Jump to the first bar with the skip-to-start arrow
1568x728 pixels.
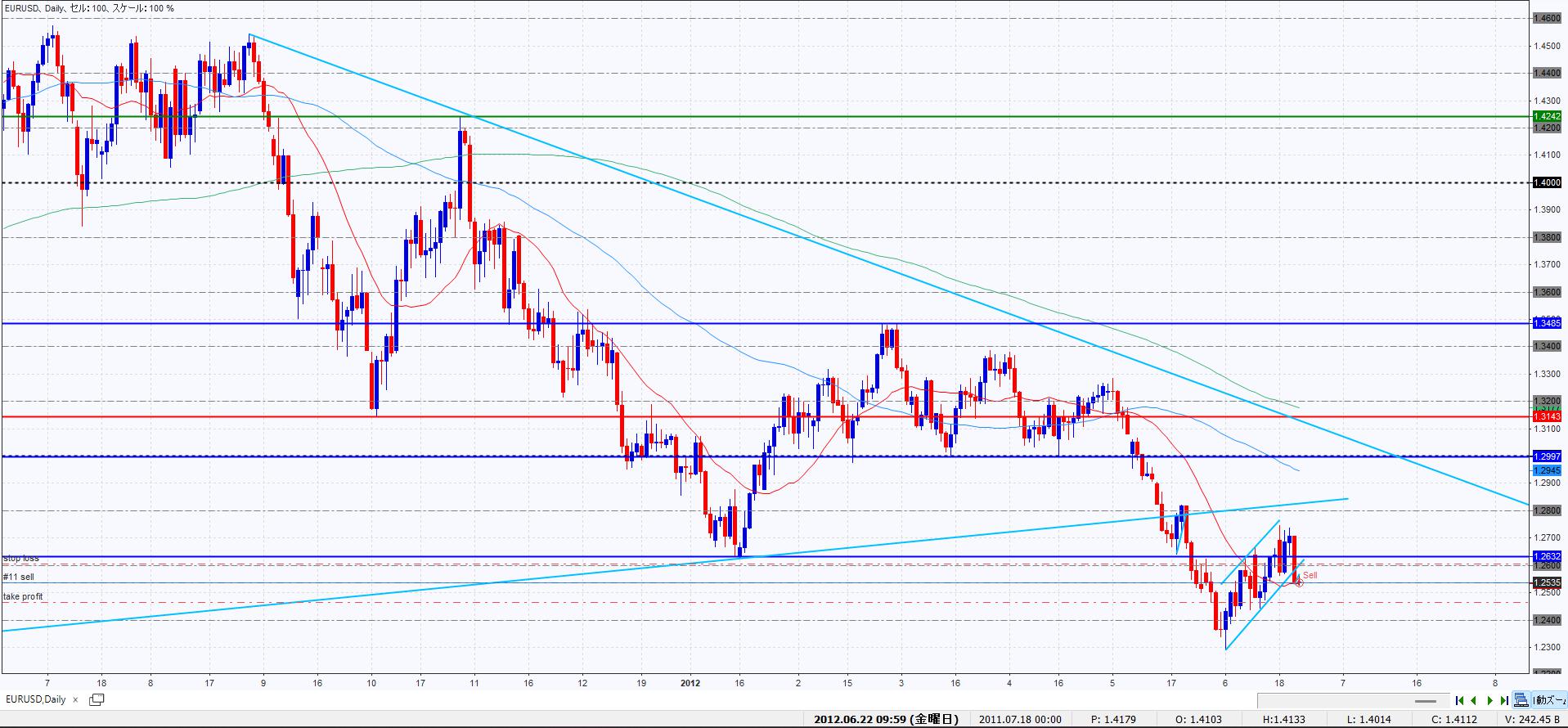pos(1459,700)
